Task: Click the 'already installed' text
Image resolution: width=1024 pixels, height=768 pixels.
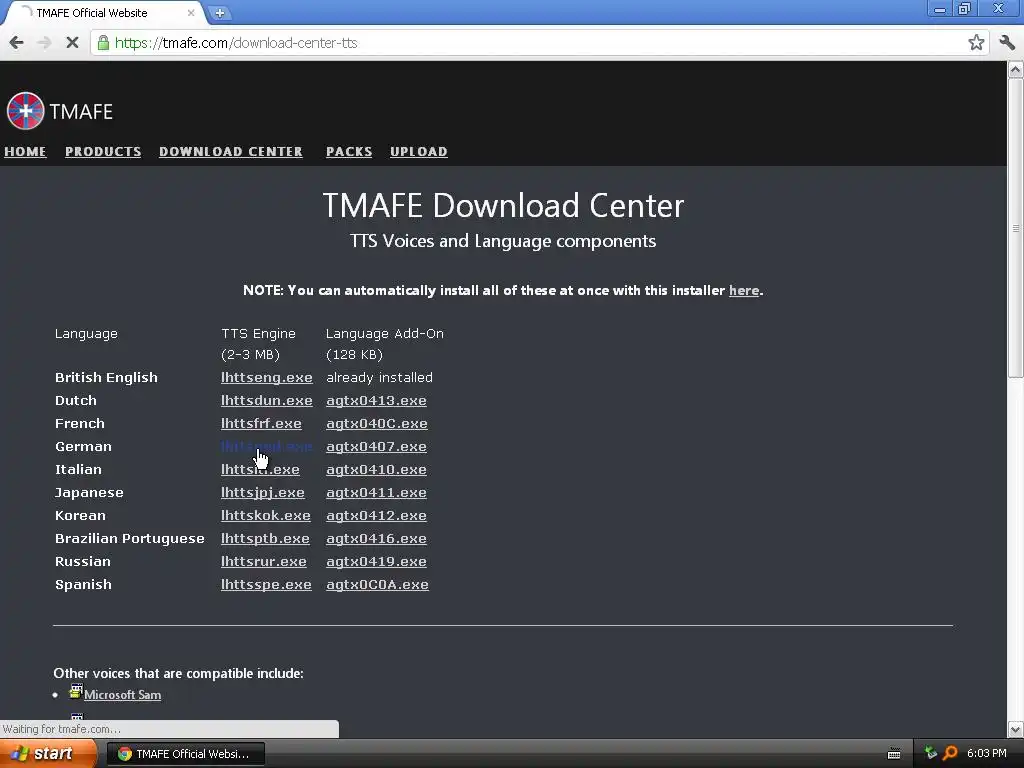Action: [379, 377]
